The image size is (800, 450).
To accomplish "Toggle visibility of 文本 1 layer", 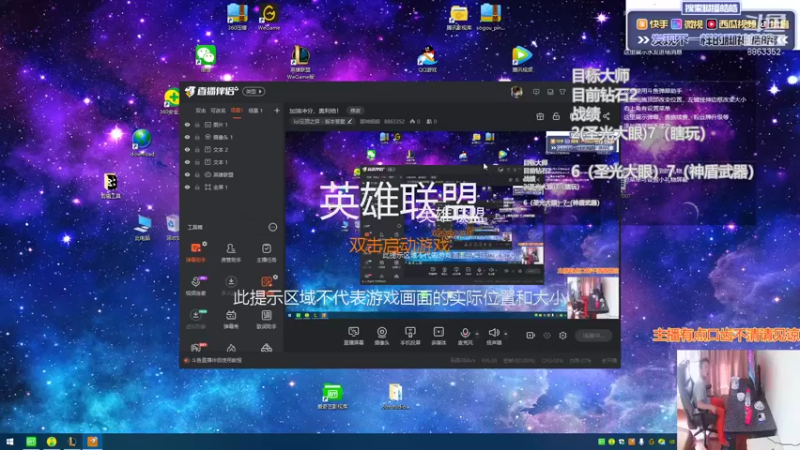I will pos(187,162).
